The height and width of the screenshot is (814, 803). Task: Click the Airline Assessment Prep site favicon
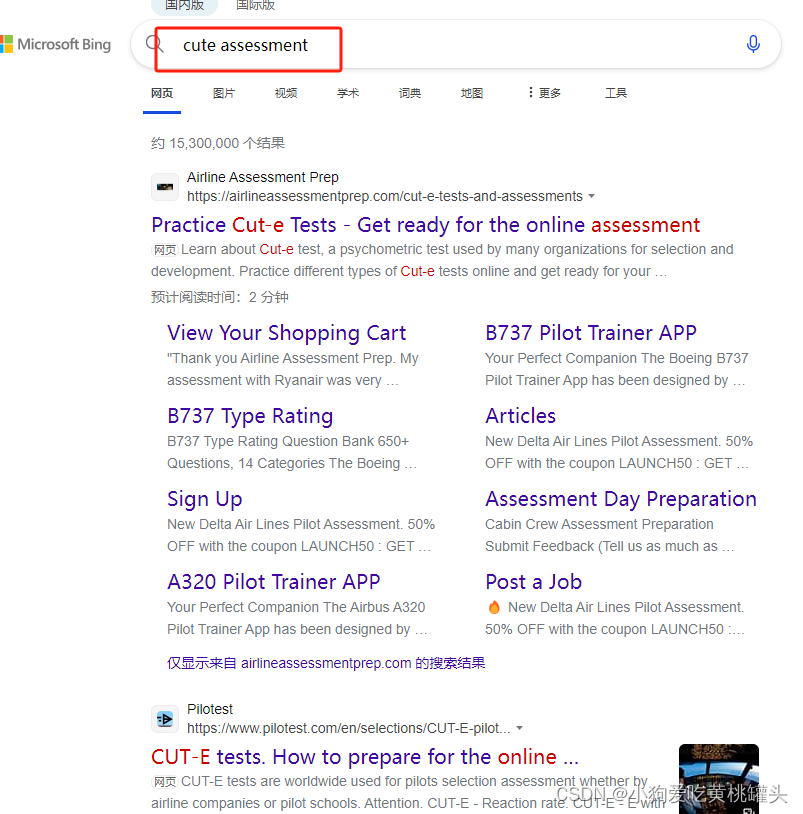click(165, 187)
